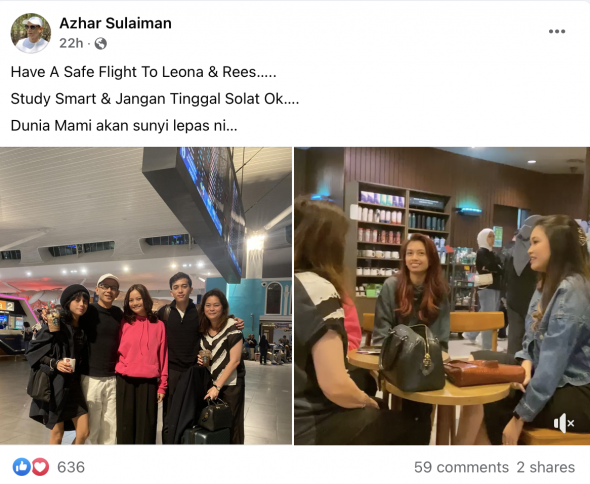Click the 'Have A Safe Flight' caption line
Image resolution: width=590 pixels, height=484 pixels.
click(143, 72)
